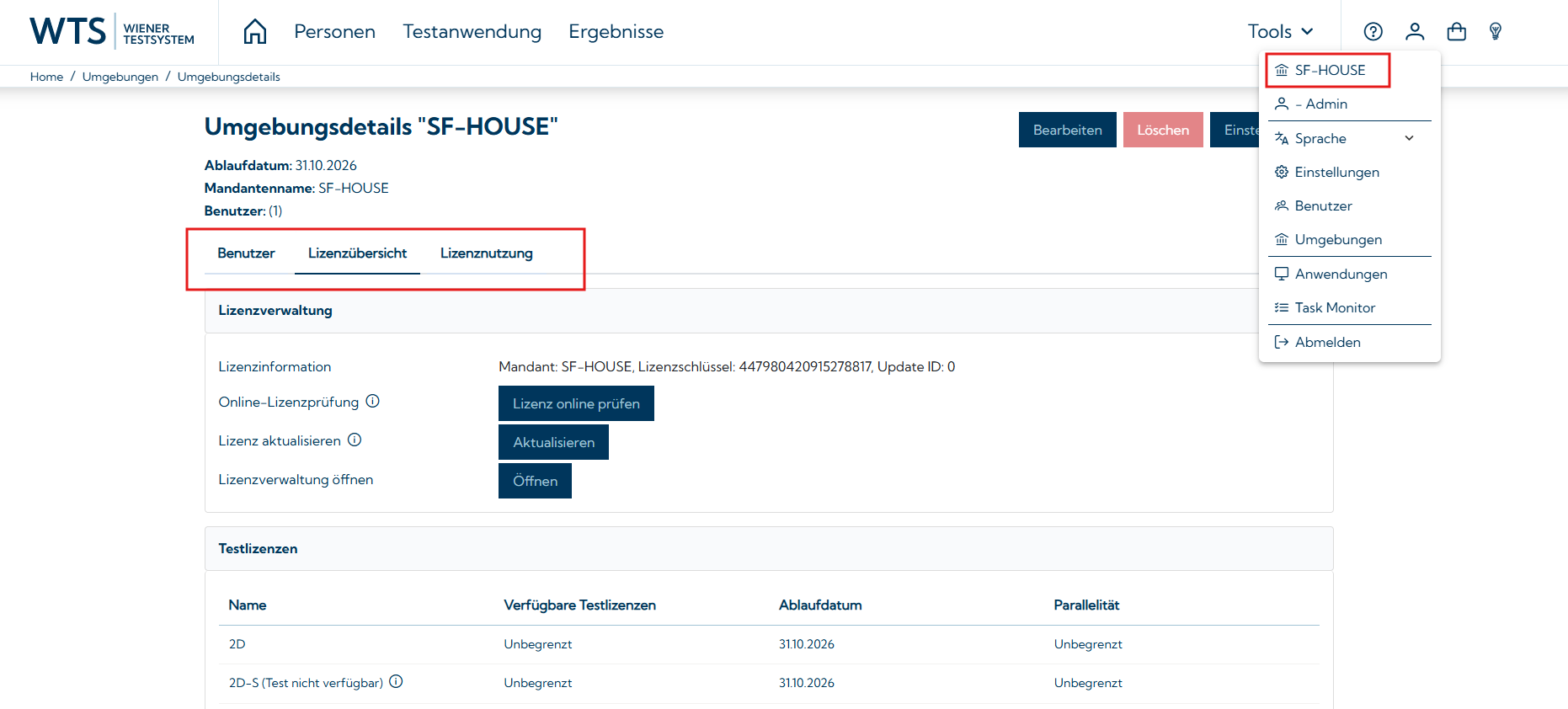This screenshot has height=709, width=1568.
Task: Click the Ablaufdatum column header
Action: pos(820,605)
